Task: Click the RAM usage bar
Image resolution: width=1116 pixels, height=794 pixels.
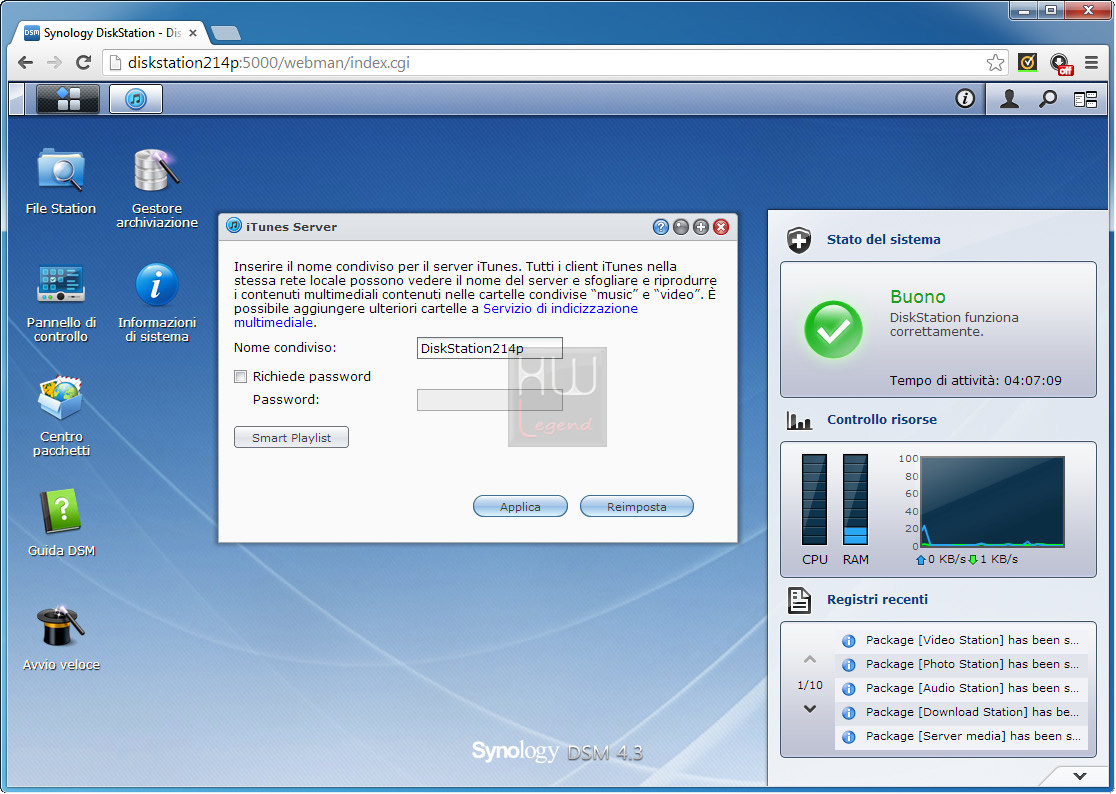Action: click(856, 499)
